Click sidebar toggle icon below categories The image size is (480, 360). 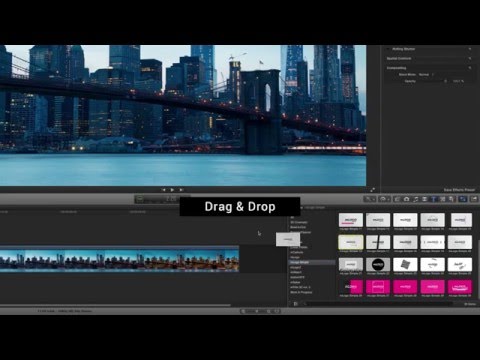(295, 304)
